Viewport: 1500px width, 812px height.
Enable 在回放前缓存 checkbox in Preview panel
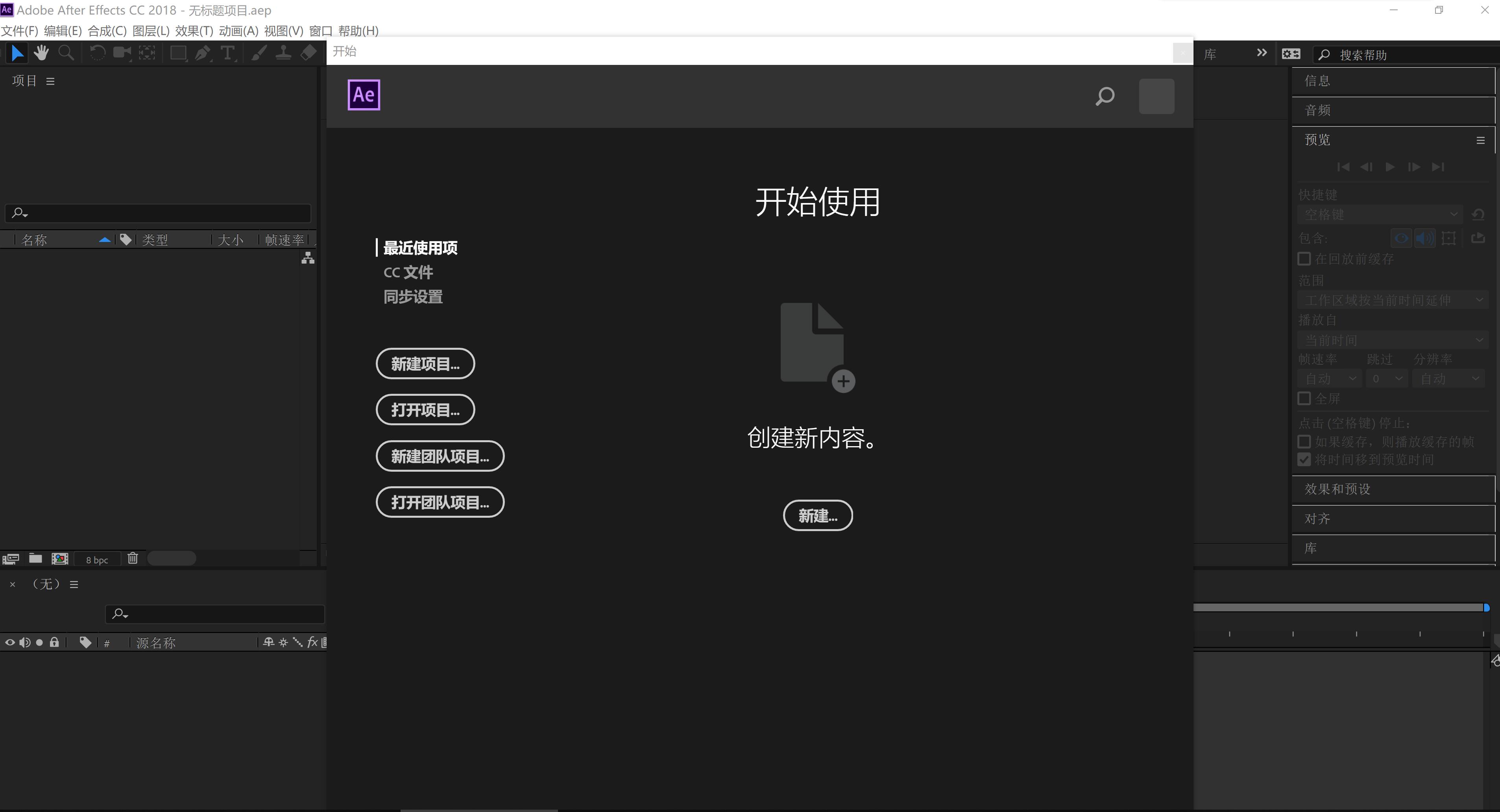[1304, 258]
